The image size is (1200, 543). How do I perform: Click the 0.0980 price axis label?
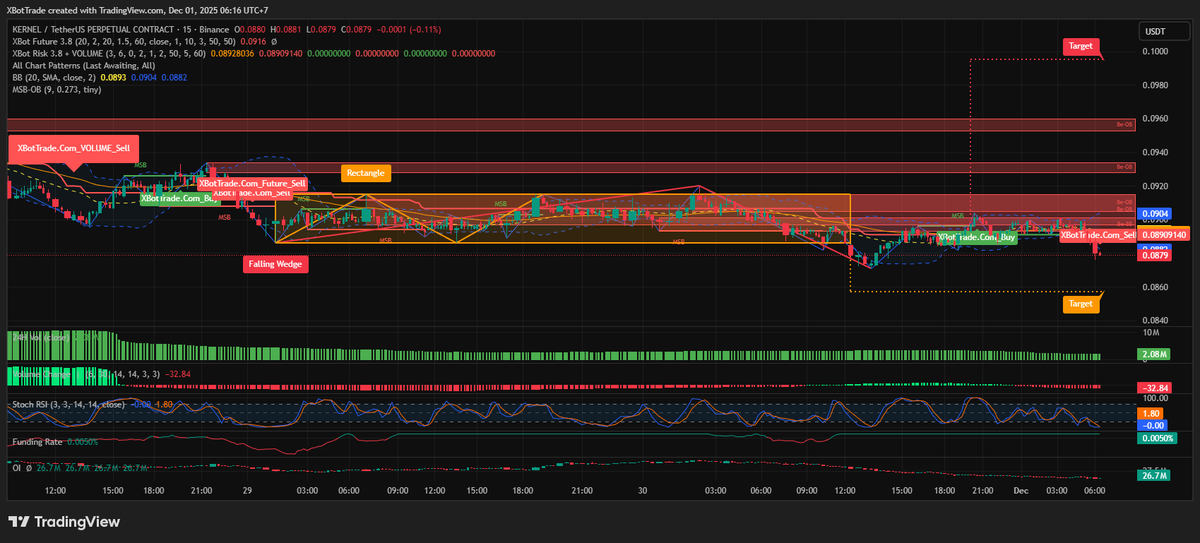[x=1155, y=85]
